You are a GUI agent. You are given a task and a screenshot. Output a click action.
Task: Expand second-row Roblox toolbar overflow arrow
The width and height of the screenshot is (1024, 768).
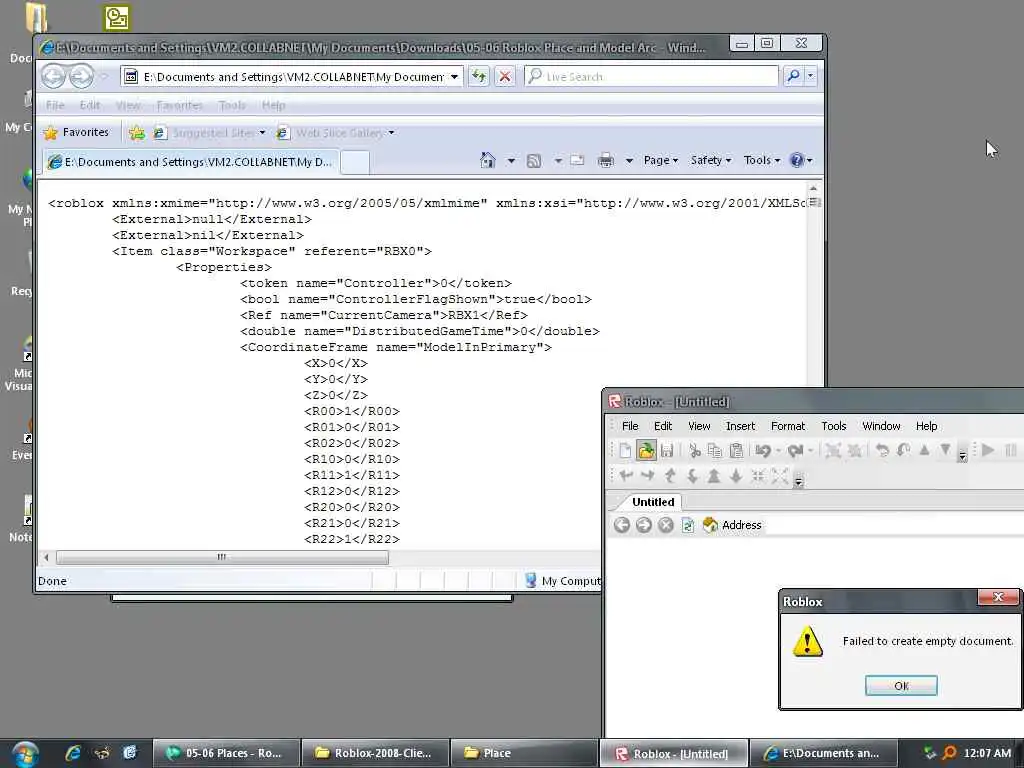798,481
